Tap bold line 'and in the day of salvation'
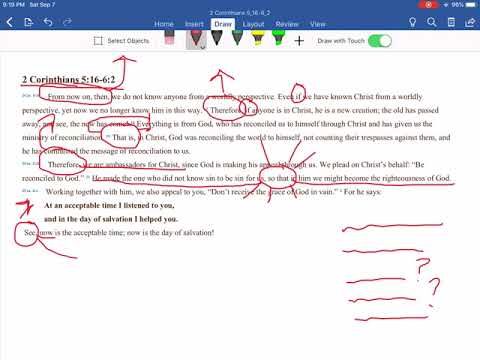480x360 pixels. (111, 219)
